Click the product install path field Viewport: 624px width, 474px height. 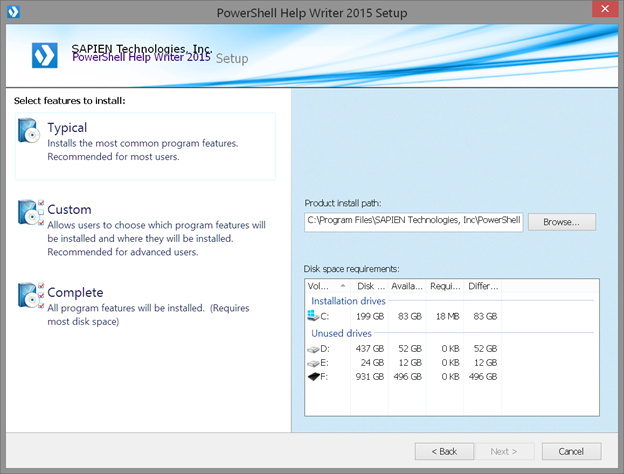(413, 222)
